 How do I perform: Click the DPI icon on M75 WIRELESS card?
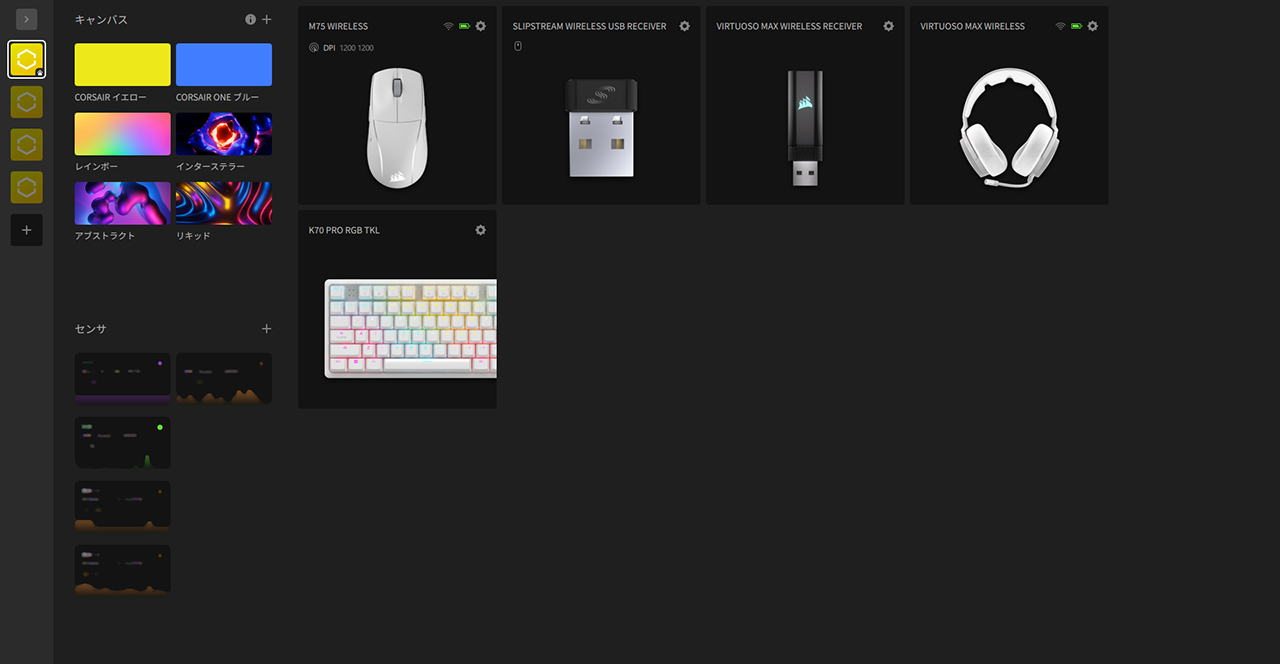pos(314,47)
